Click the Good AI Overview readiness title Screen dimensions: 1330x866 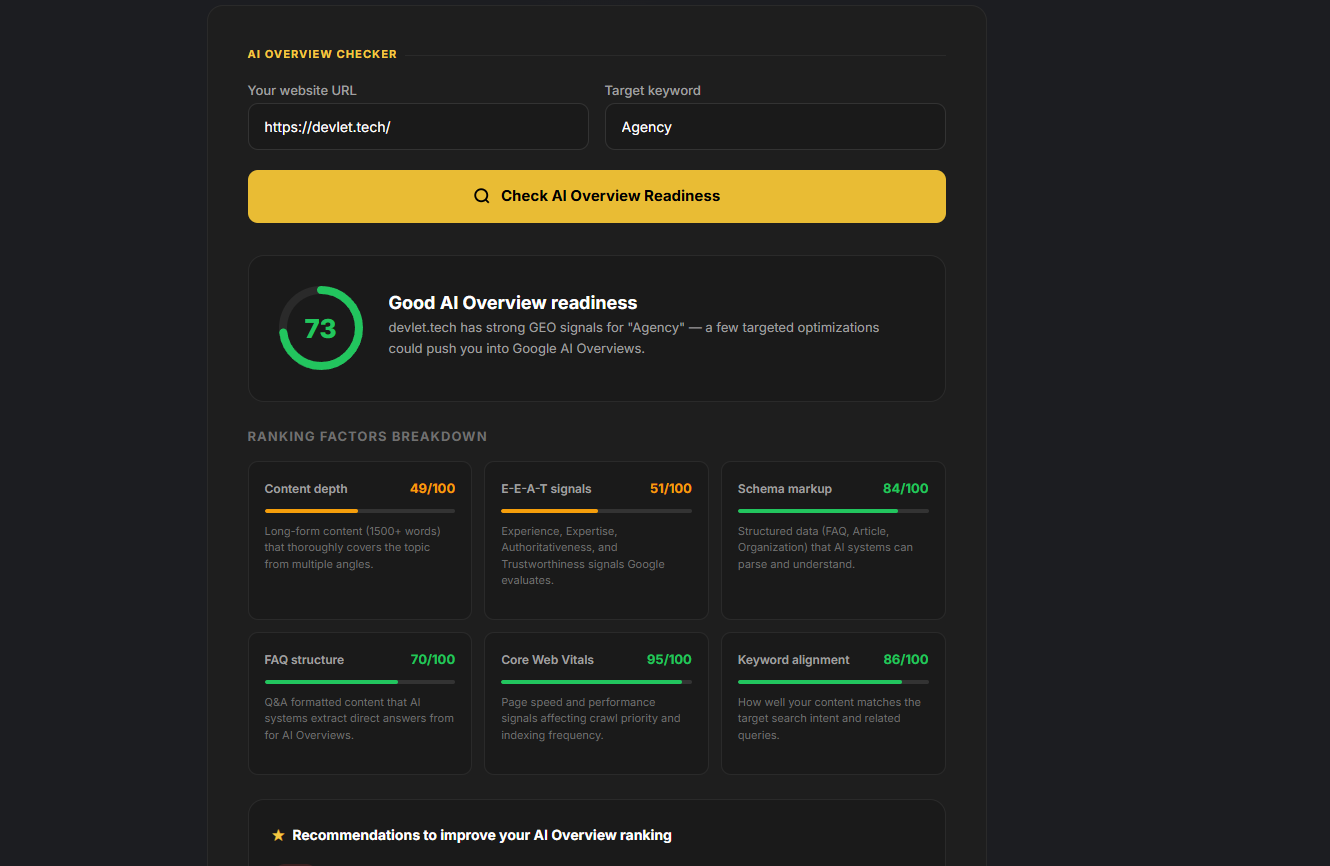[x=513, y=303]
